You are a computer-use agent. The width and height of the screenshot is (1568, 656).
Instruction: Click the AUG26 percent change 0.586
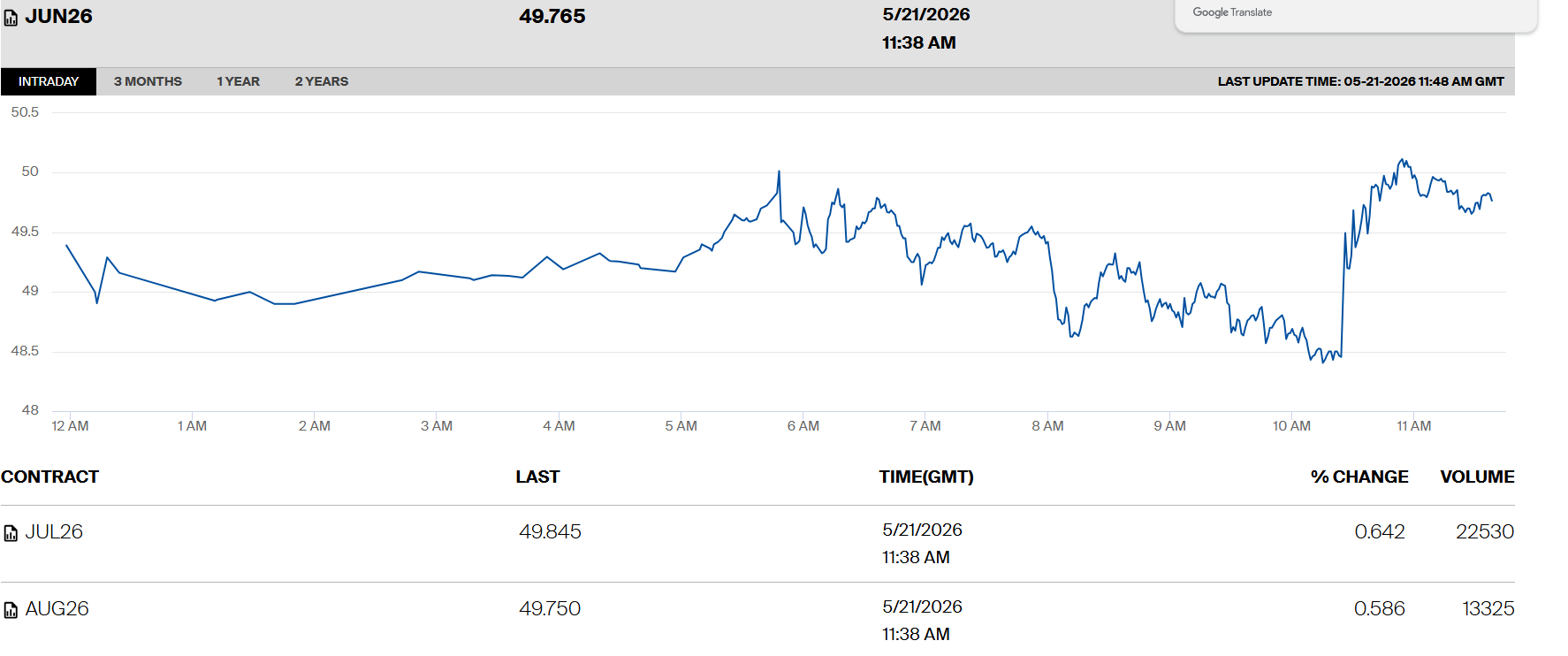coord(1380,608)
